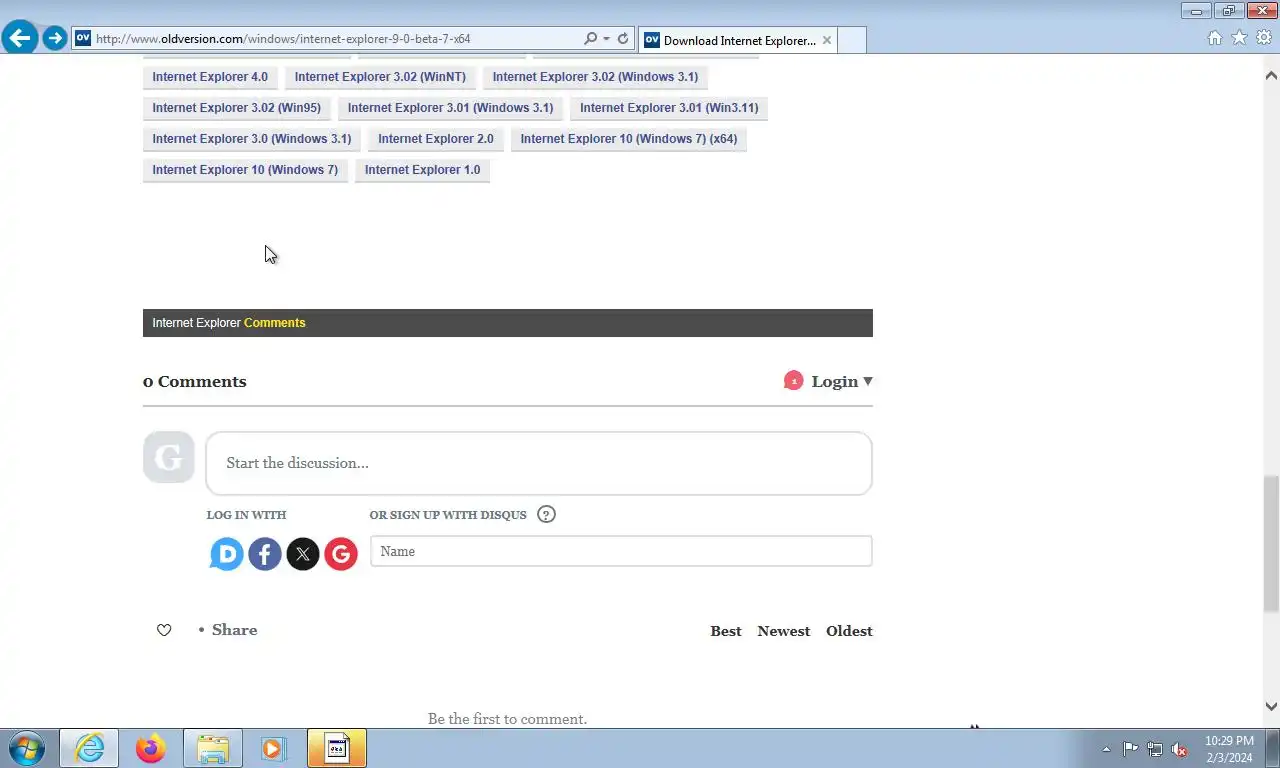
Task: Open address bar autocomplete dropdown arrow
Action: point(606,39)
